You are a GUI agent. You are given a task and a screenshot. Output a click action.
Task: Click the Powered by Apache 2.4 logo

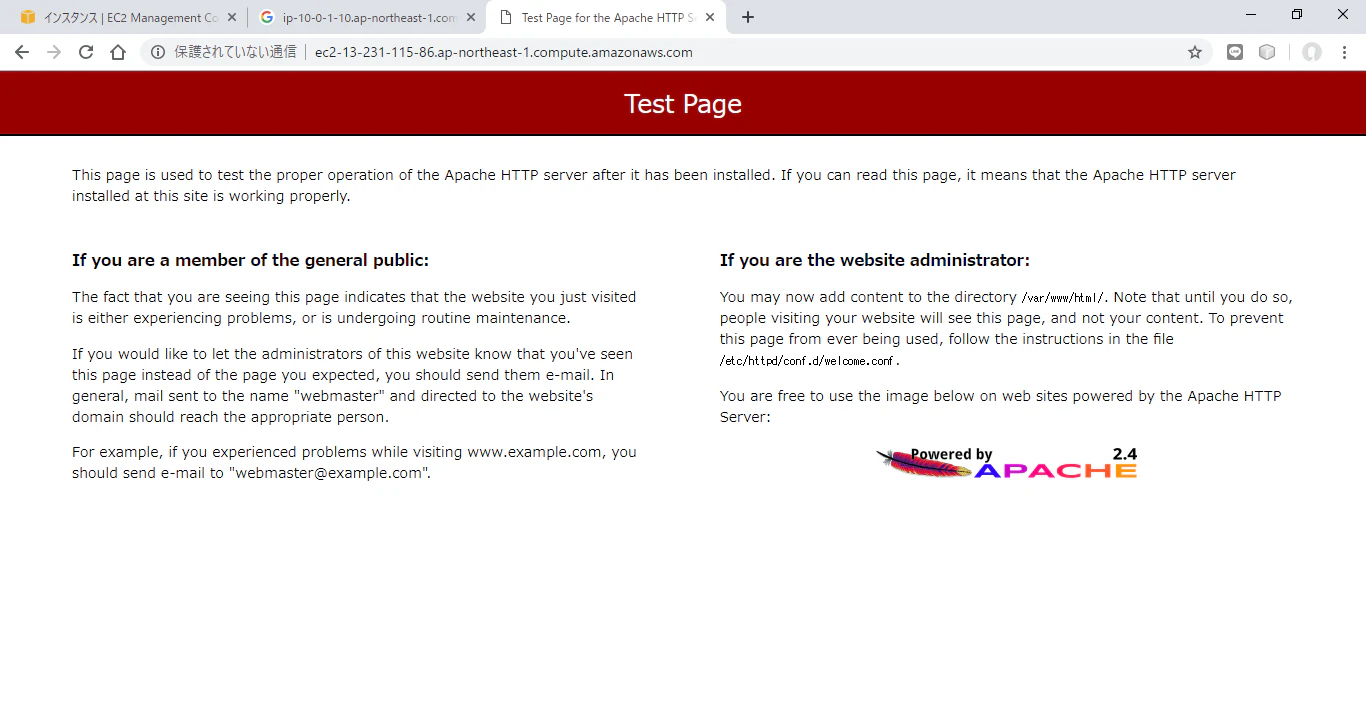1006,463
